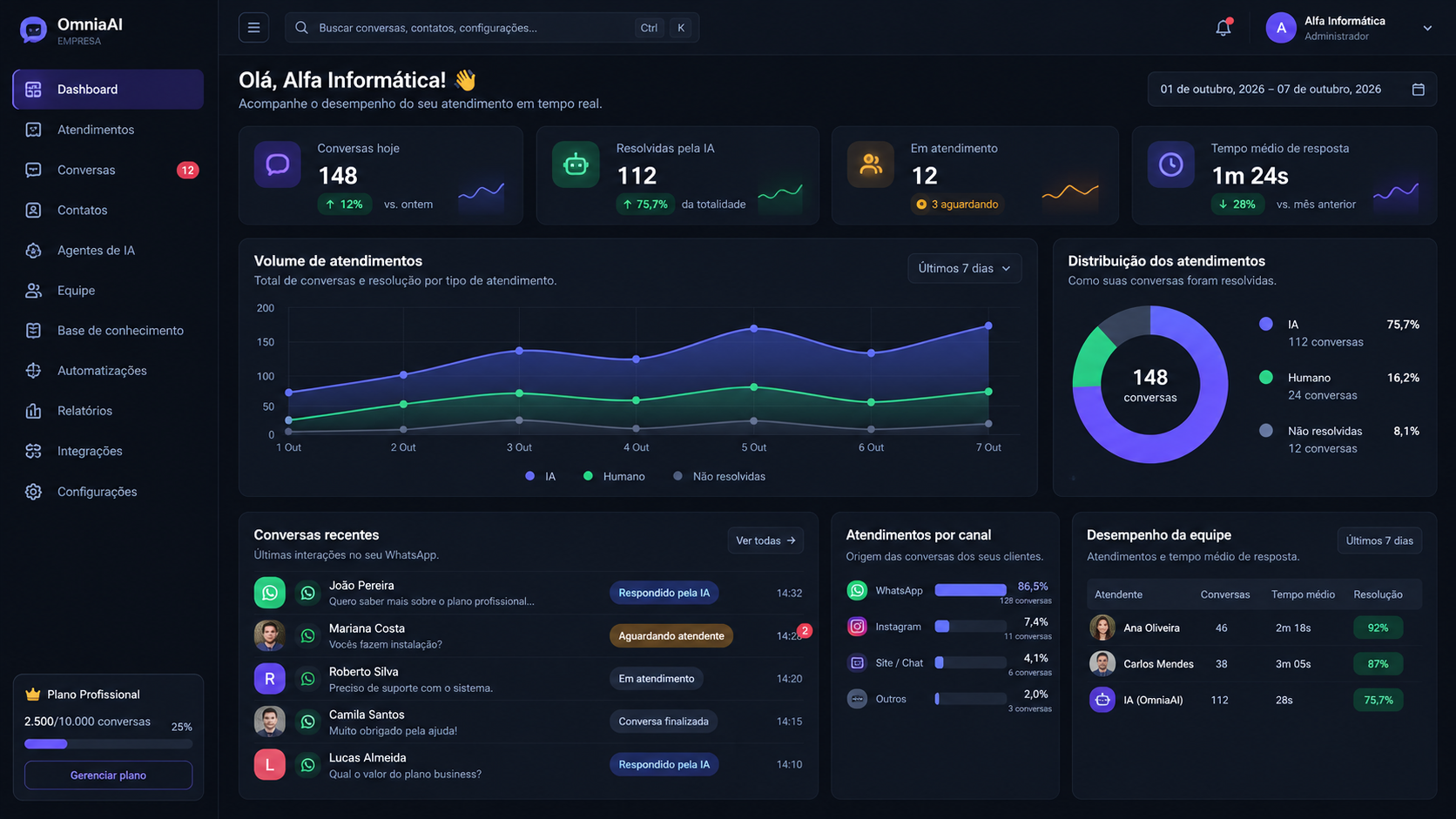Click the calendar icon in date range
The height and width of the screenshot is (819, 1456).
tap(1418, 90)
